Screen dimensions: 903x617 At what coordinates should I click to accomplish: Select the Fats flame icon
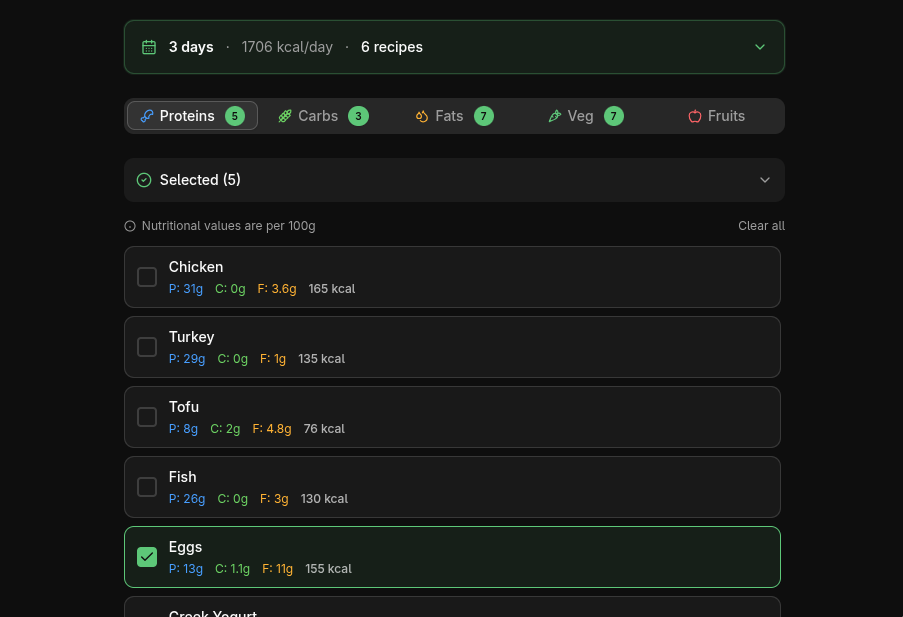pyautogui.click(x=421, y=115)
